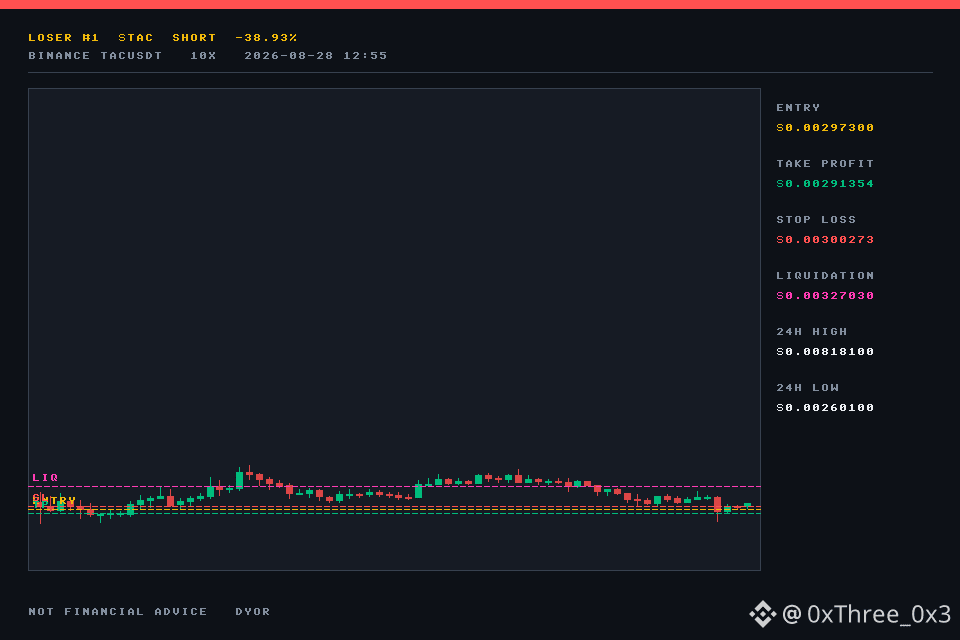Click the LOSER #1 heading
Viewport: 960px width, 640px height.
[x=64, y=37]
